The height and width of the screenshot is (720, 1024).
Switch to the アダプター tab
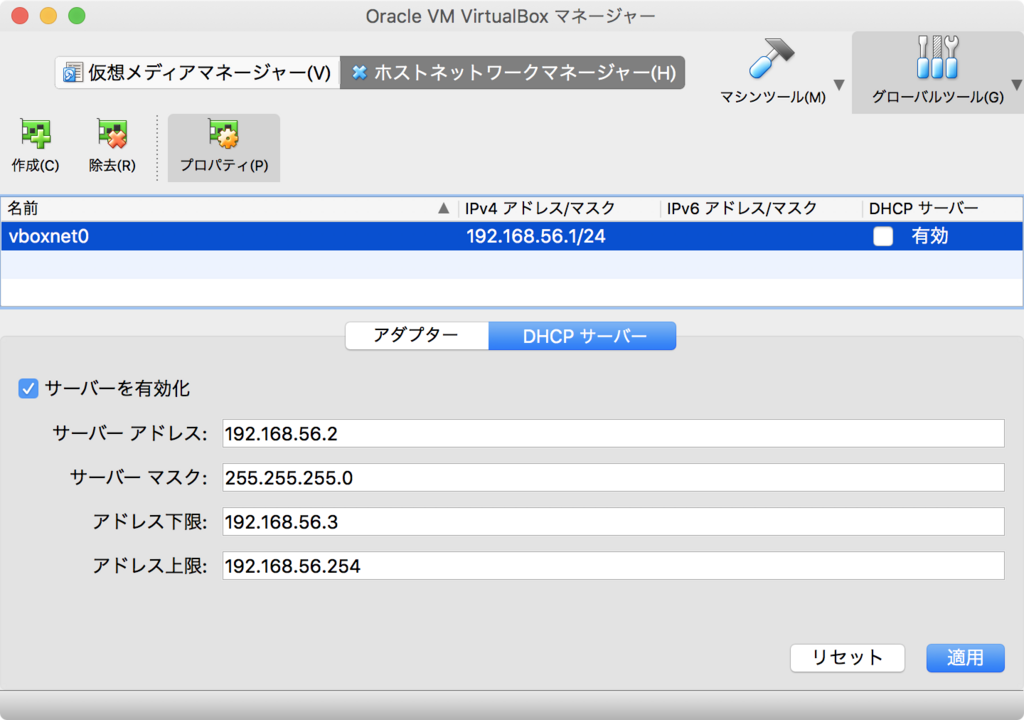[417, 336]
